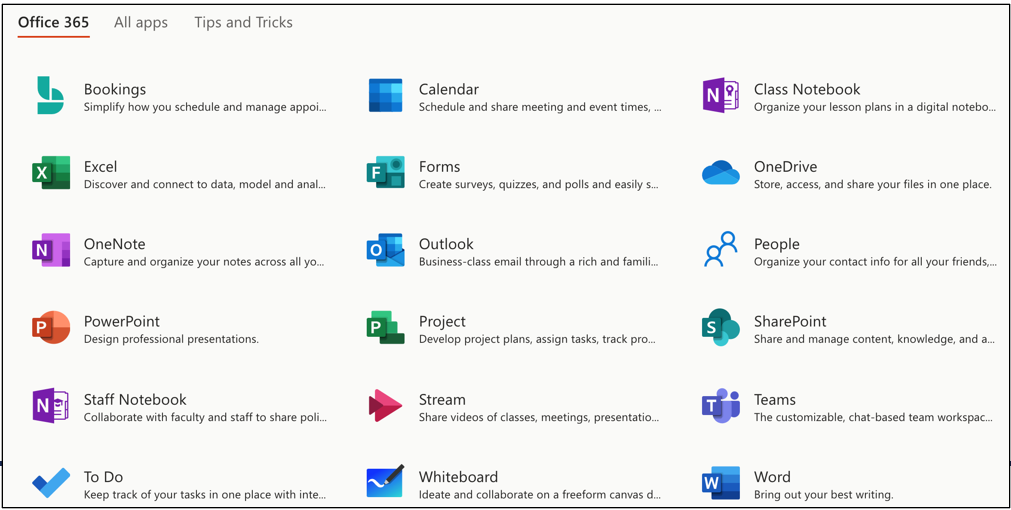Click "Capture and organize your notes" text
1011x510 pixels.
click(204, 262)
